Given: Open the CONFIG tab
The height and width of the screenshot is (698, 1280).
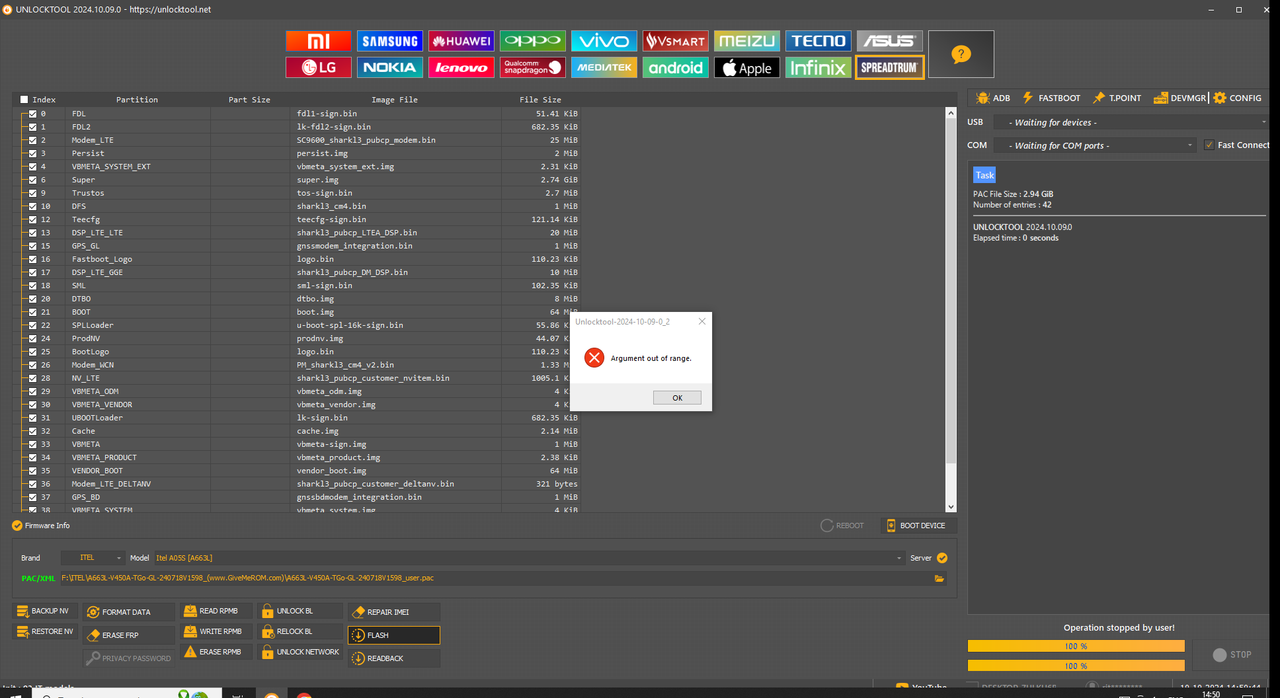Looking at the screenshot, I should coord(1238,98).
